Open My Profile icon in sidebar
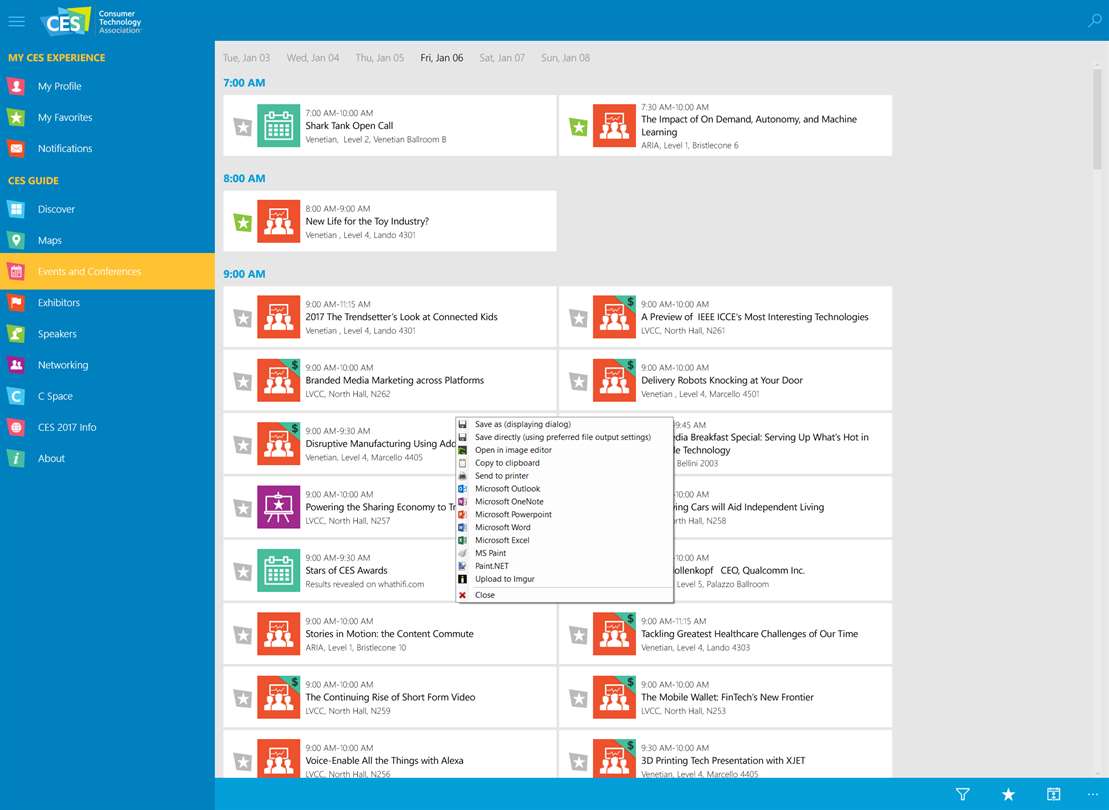 pos(16,86)
